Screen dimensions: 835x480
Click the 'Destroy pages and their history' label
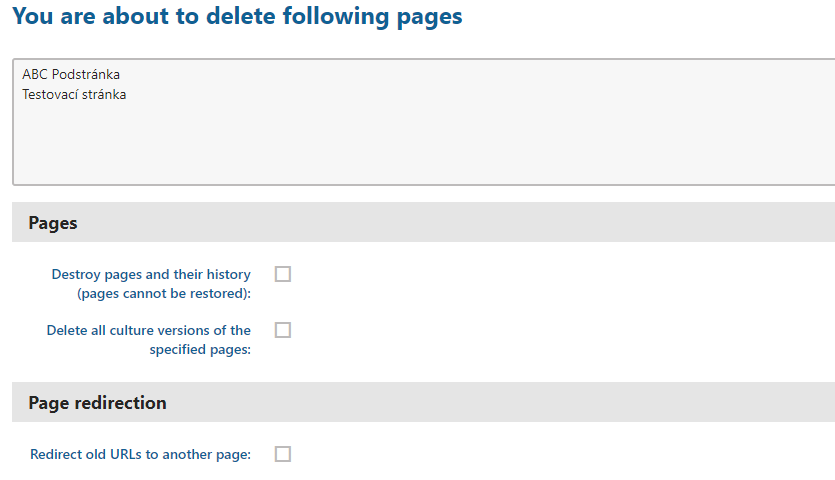[151, 283]
